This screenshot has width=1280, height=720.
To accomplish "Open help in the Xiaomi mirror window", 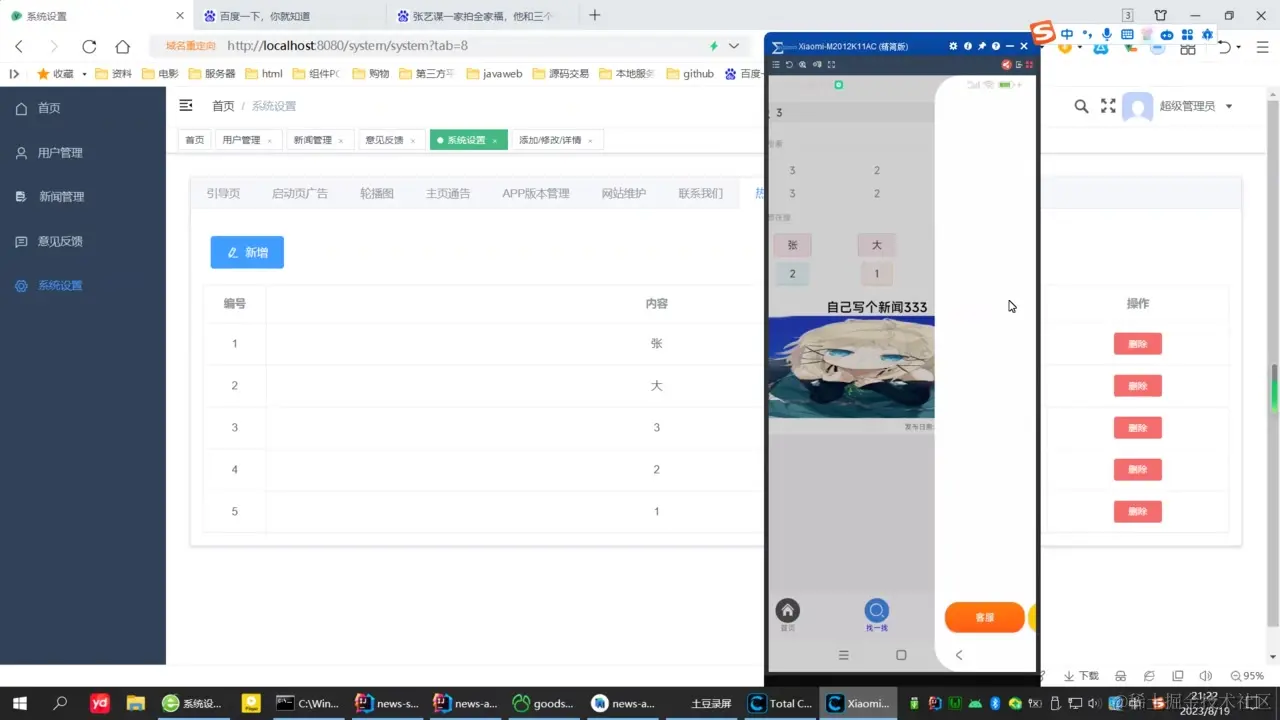I will (x=995, y=46).
